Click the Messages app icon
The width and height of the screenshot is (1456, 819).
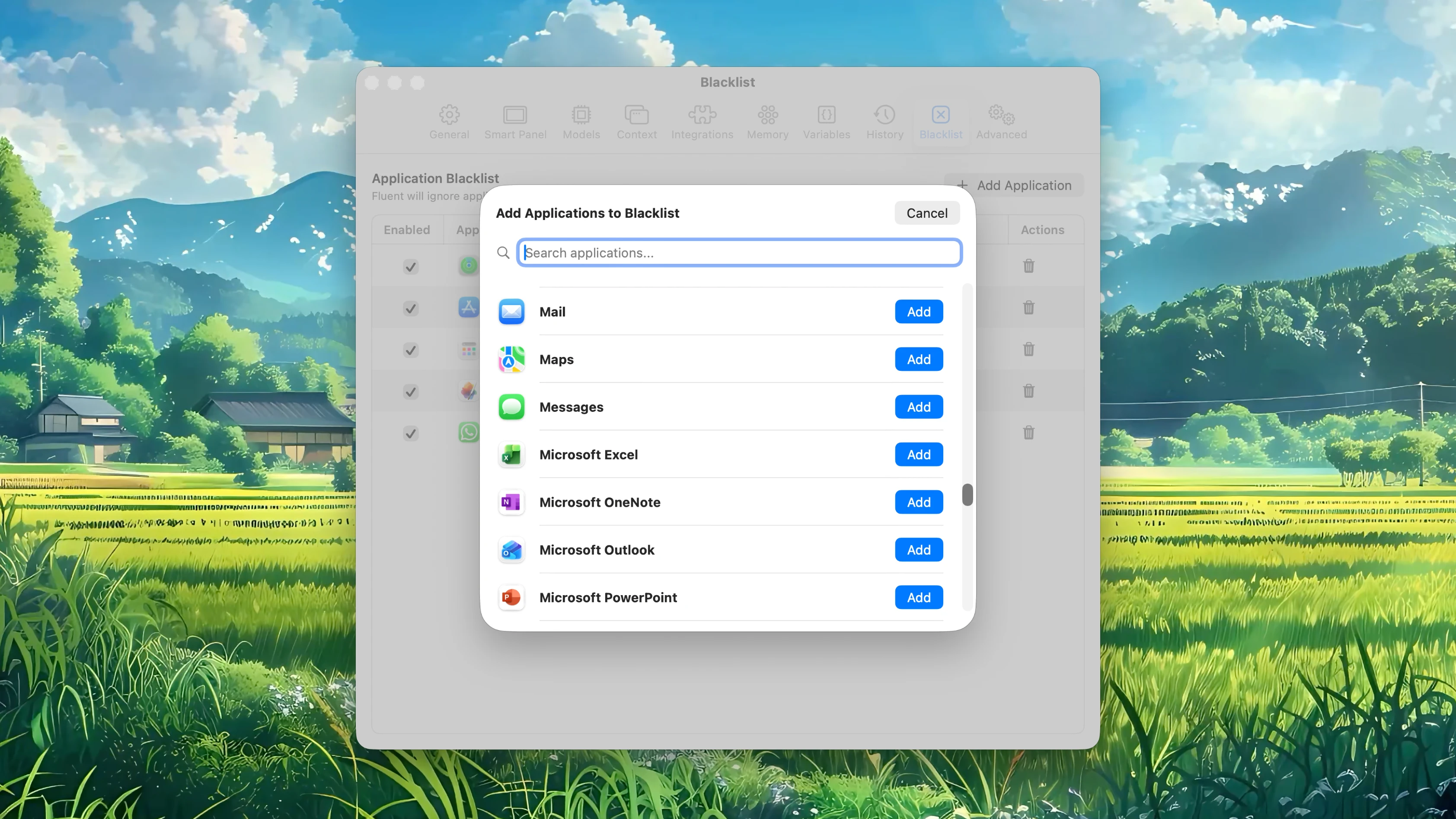[x=511, y=406]
